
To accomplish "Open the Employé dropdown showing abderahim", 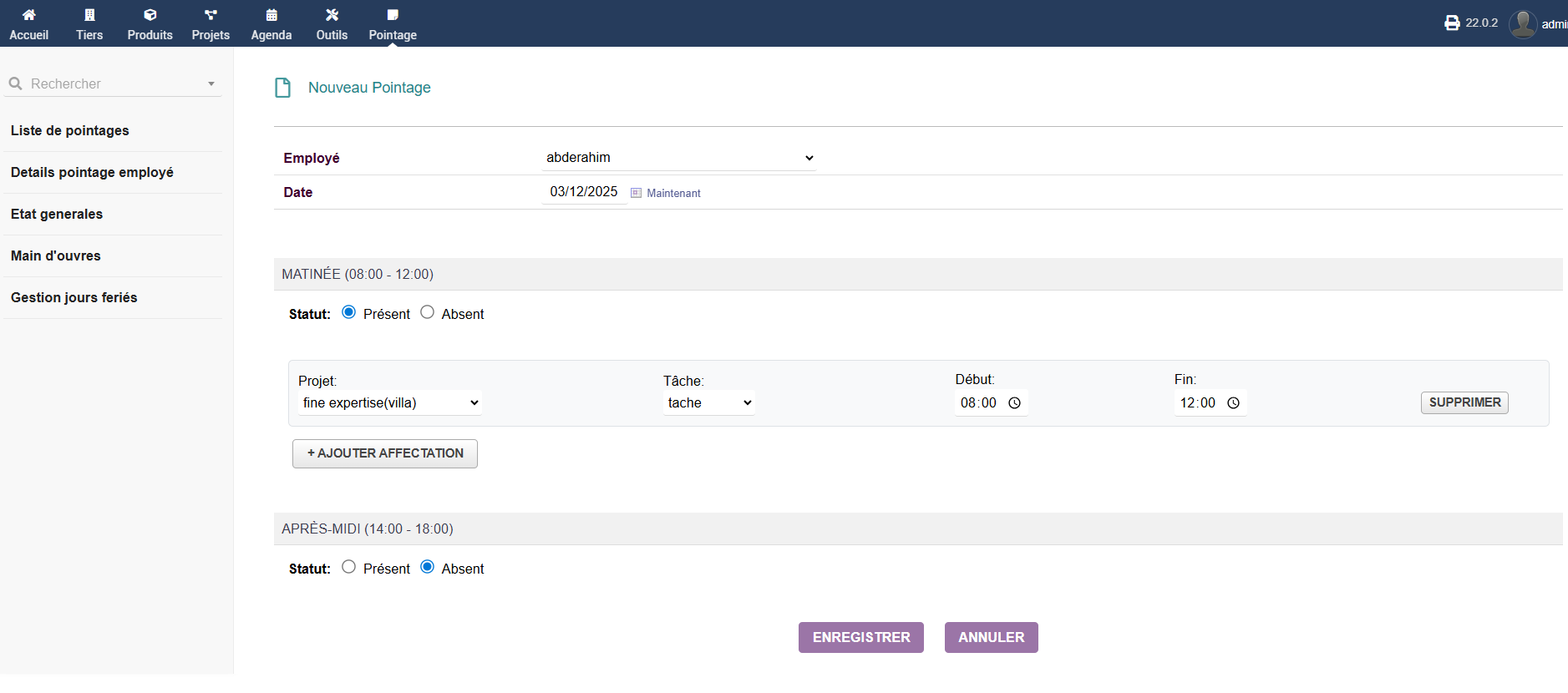I will click(x=679, y=158).
